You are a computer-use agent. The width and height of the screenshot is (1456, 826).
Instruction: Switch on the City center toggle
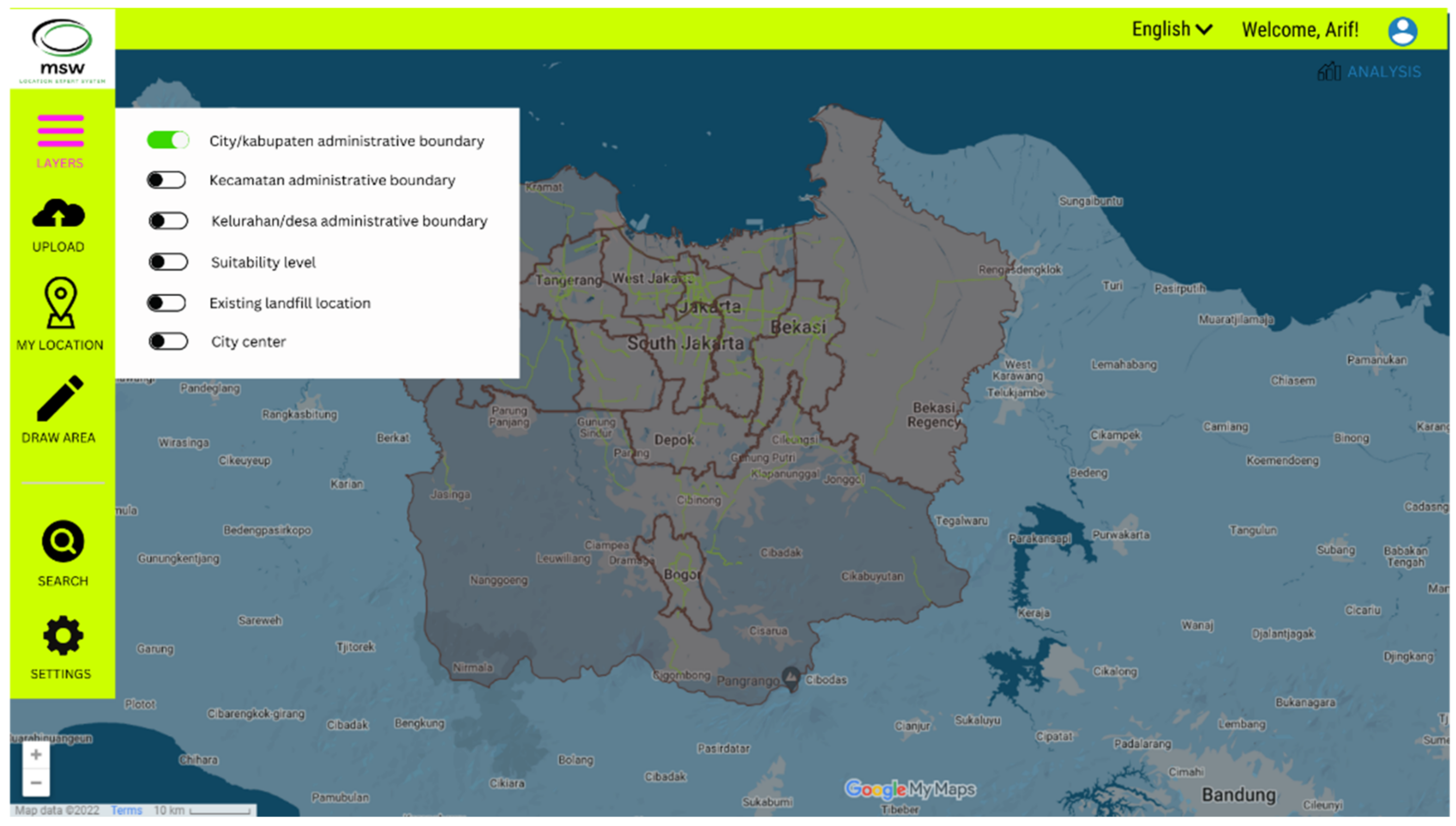tap(168, 342)
